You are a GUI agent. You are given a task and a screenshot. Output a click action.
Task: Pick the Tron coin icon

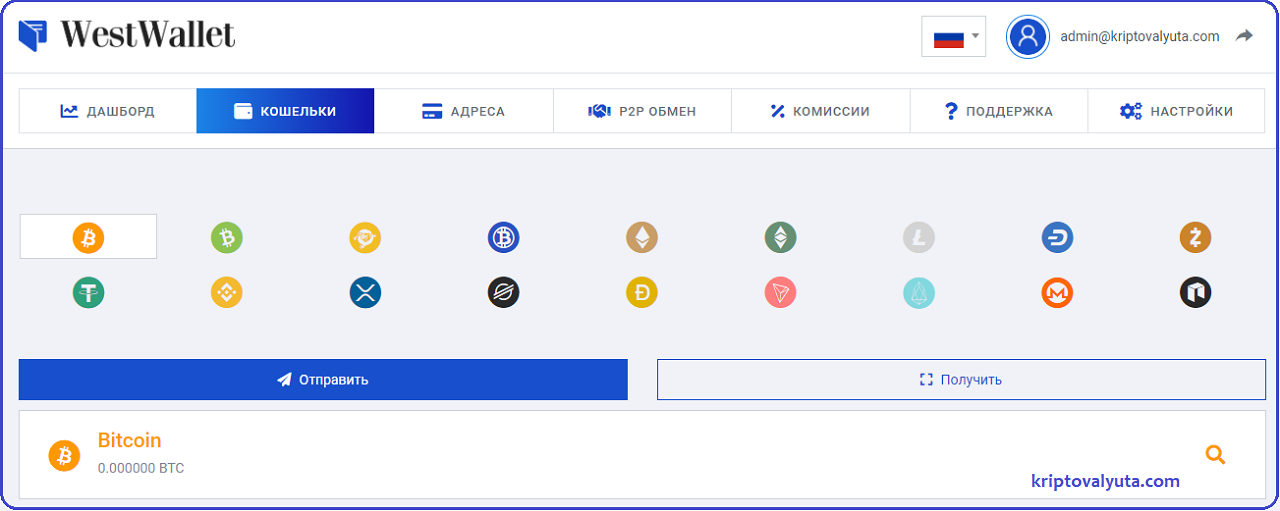click(x=780, y=292)
